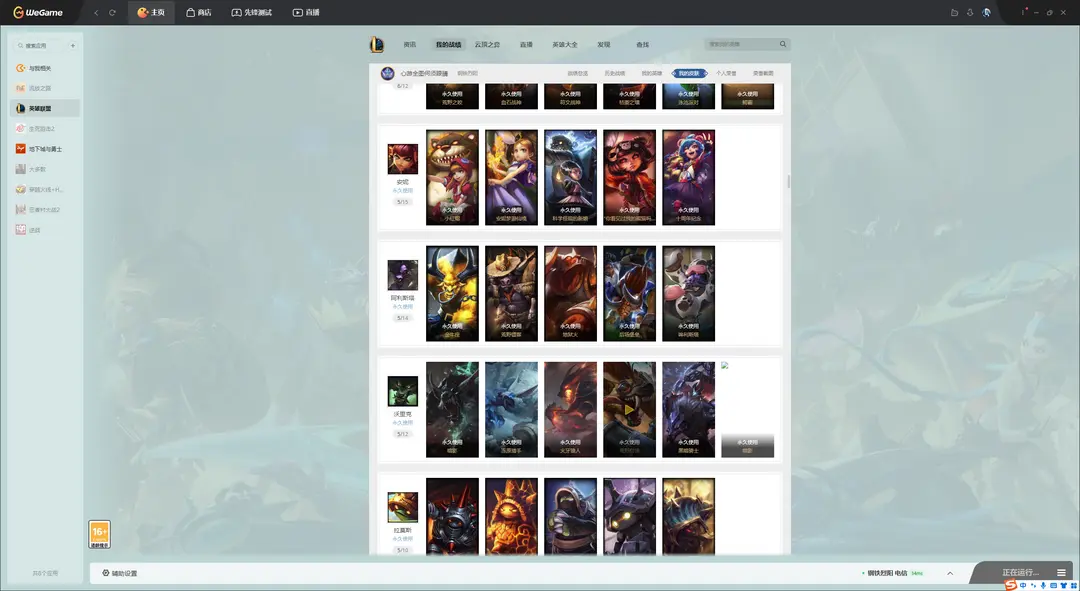This screenshot has width=1080, height=591.
Task: Click the broken image icon in Warwick's row
Action: tap(725, 366)
